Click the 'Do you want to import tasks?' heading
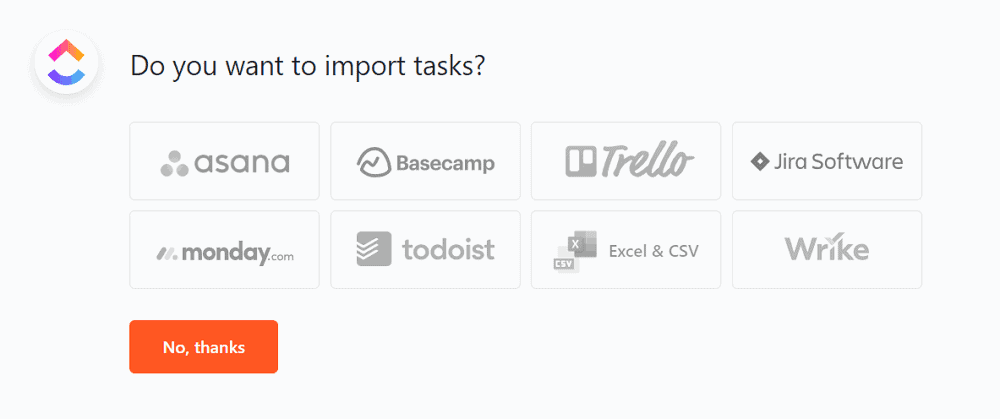 click(x=307, y=66)
